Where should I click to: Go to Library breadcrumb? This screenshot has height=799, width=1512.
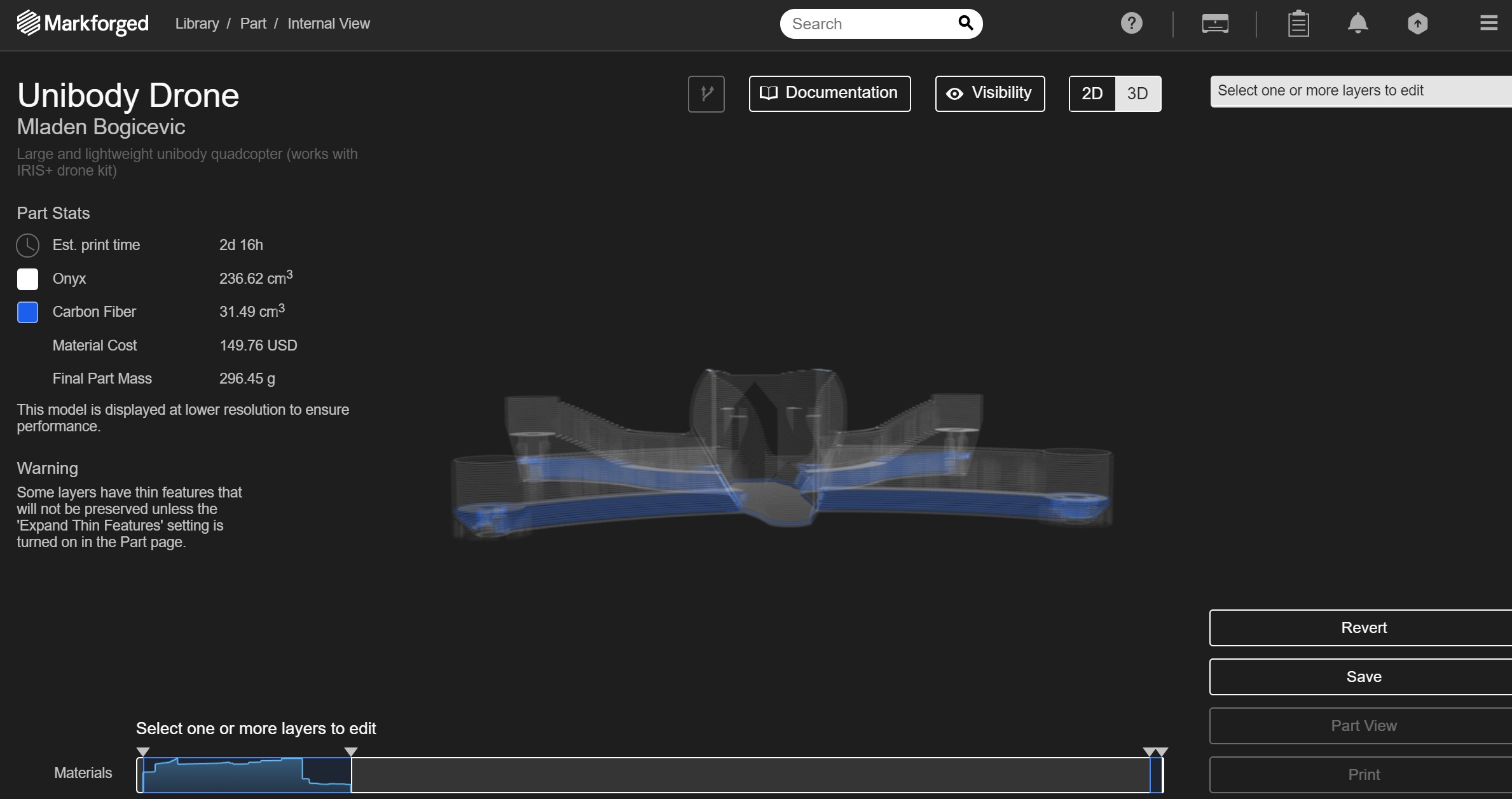tap(197, 24)
